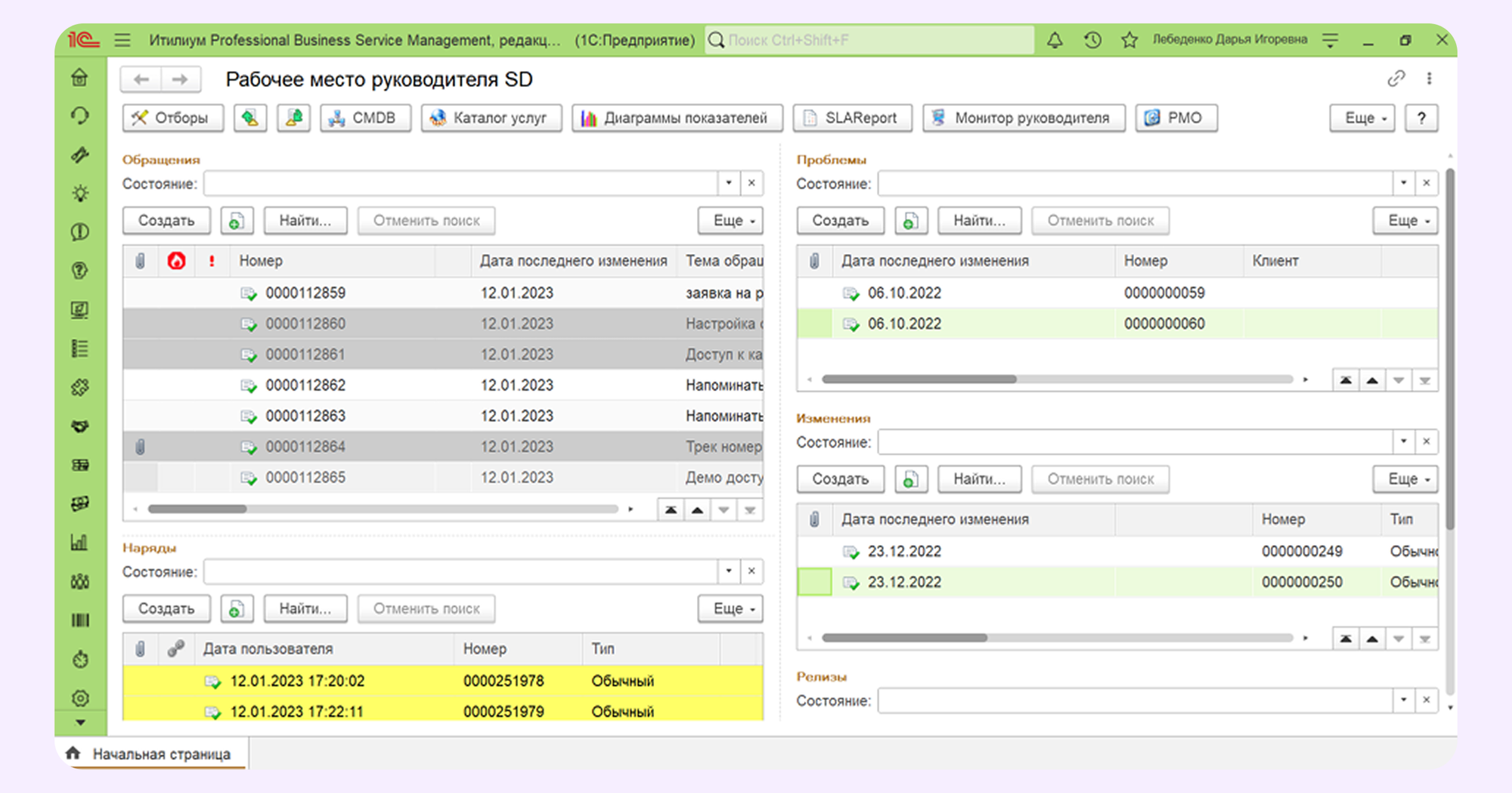Select request row 0000112862

click(305, 386)
